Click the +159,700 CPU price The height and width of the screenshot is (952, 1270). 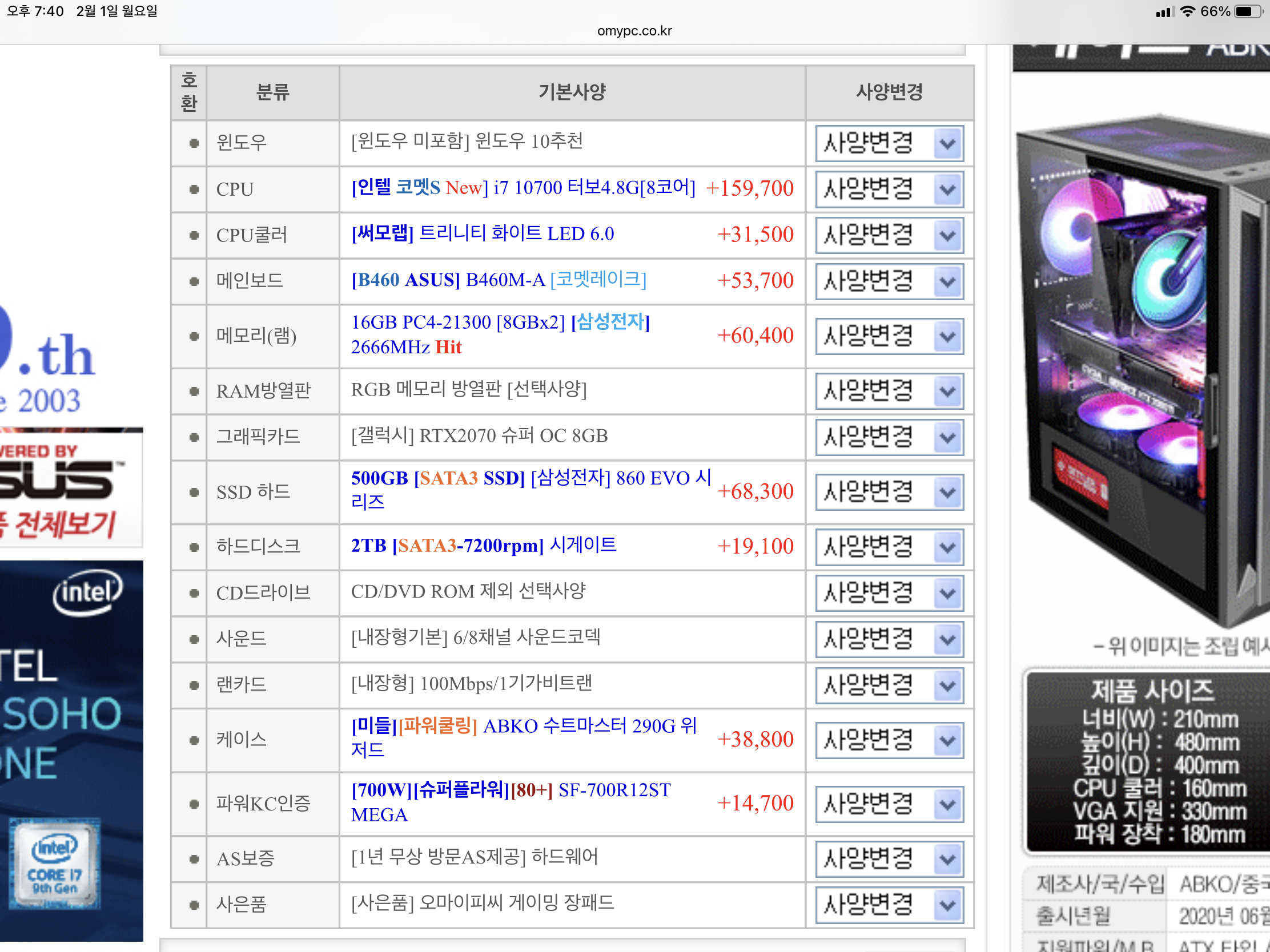click(749, 188)
